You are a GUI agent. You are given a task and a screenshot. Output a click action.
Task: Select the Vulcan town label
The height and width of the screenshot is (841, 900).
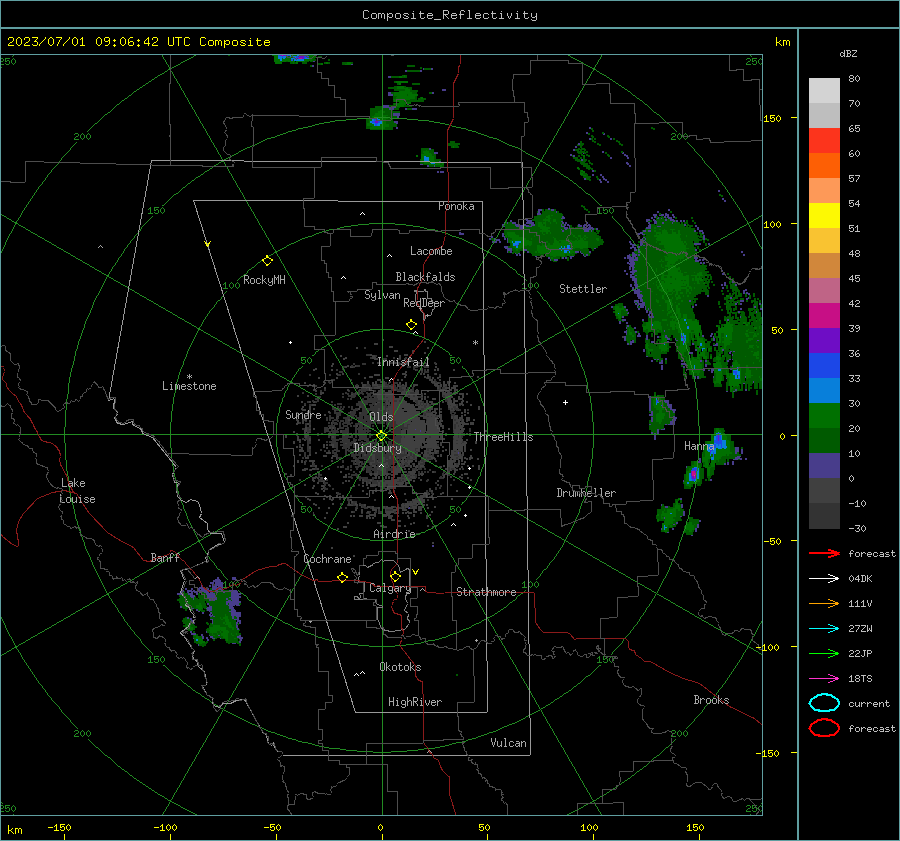coord(509,743)
